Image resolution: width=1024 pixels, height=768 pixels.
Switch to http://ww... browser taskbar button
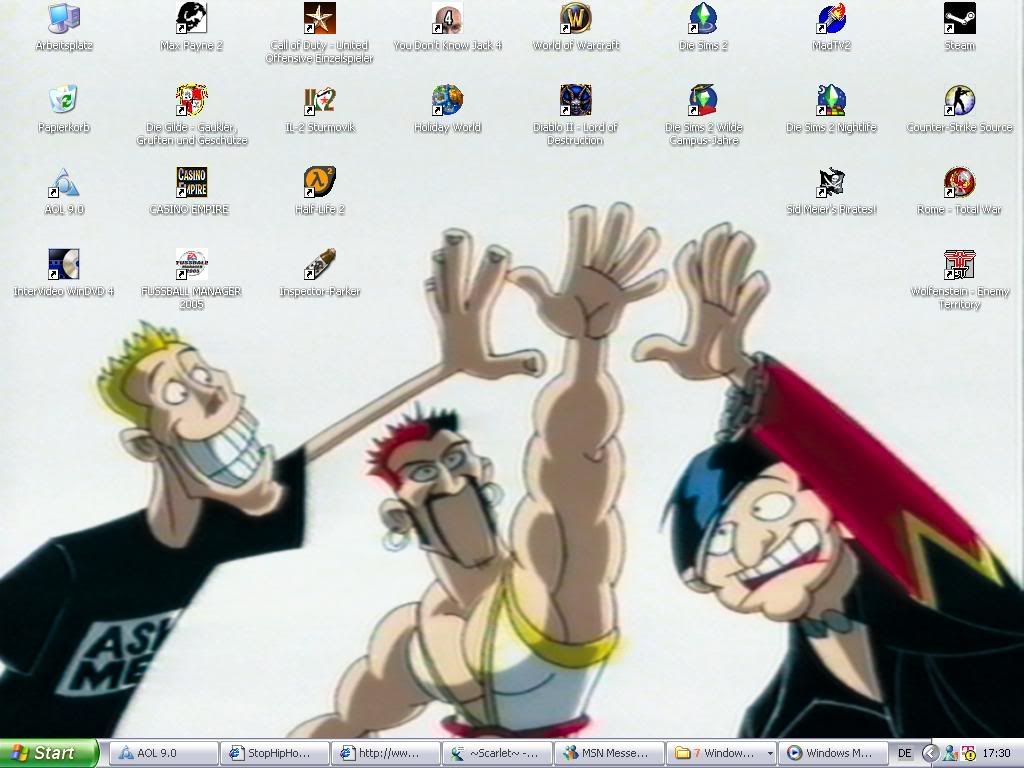pos(385,753)
